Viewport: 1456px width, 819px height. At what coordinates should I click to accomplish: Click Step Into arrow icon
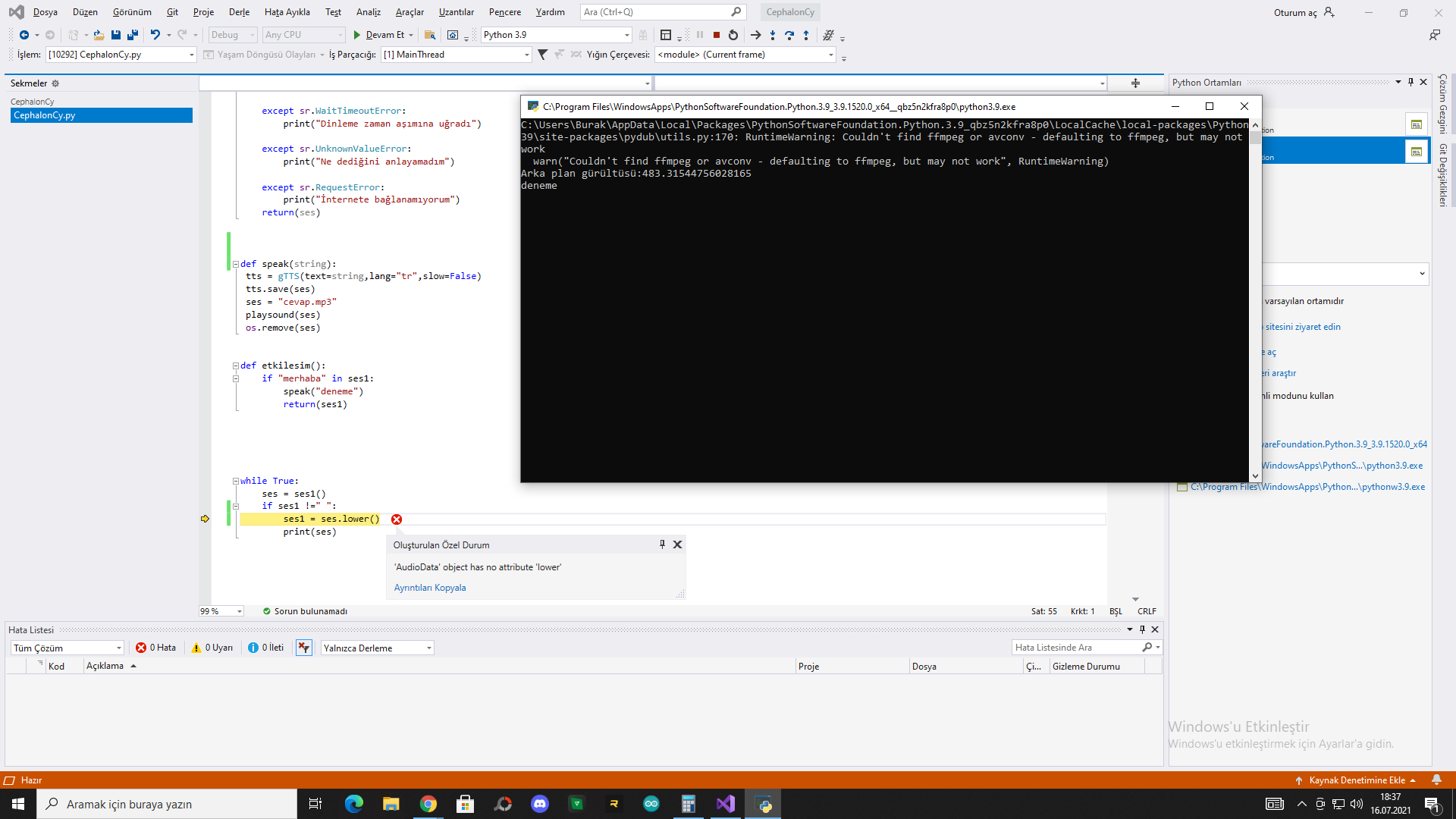click(772, 35)
